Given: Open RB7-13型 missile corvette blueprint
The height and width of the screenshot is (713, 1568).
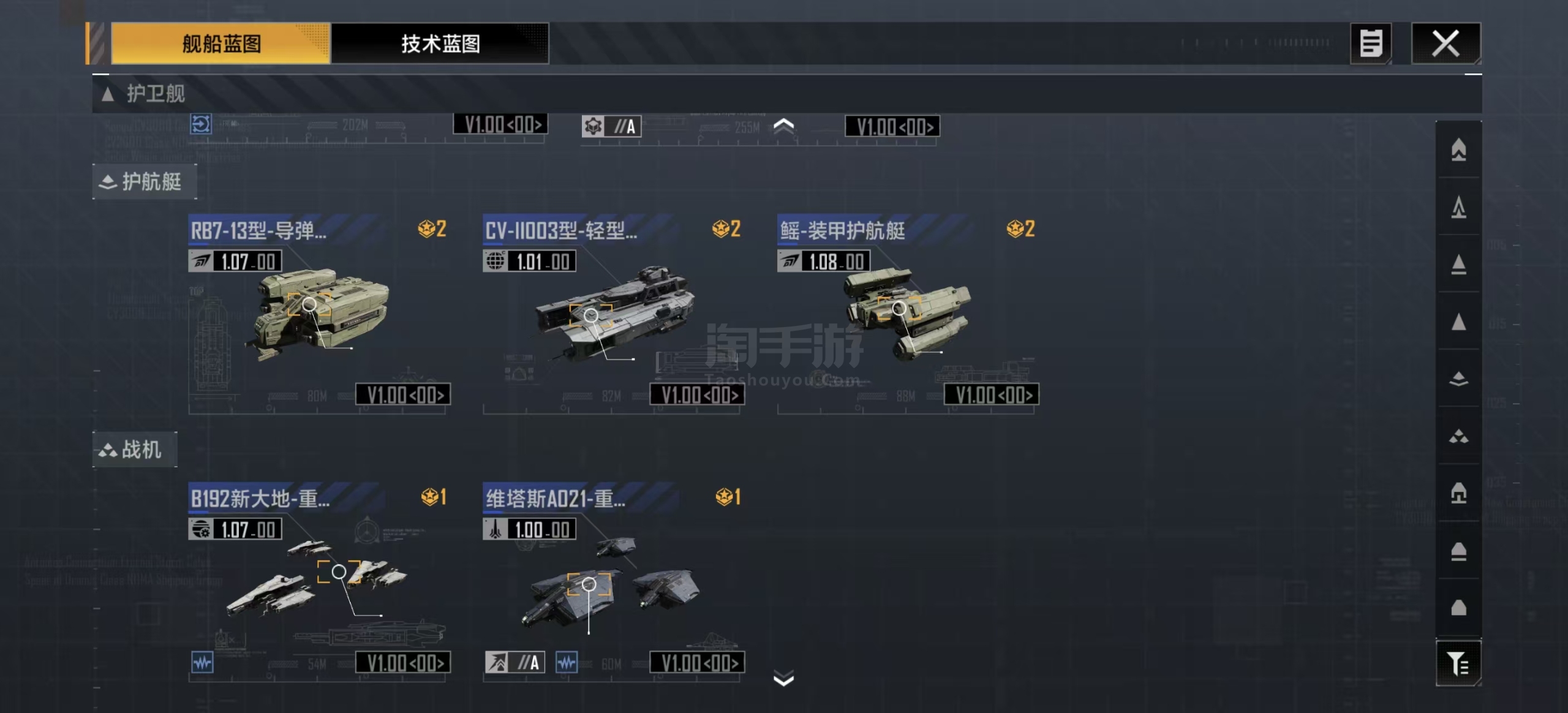Looking at the screenshot, I should (x=319, y=314).
